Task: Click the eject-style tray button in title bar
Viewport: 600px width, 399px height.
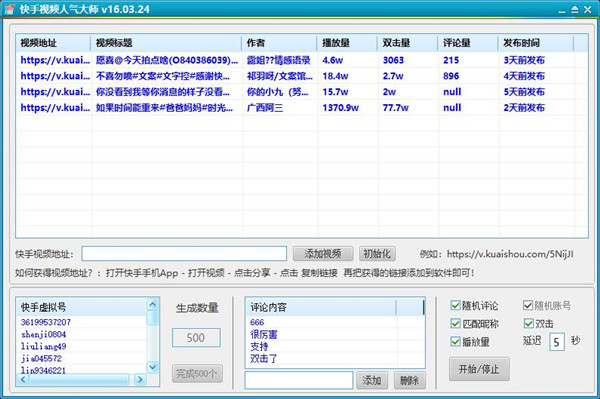Action: pyautogui.click(x=574, y=10)
